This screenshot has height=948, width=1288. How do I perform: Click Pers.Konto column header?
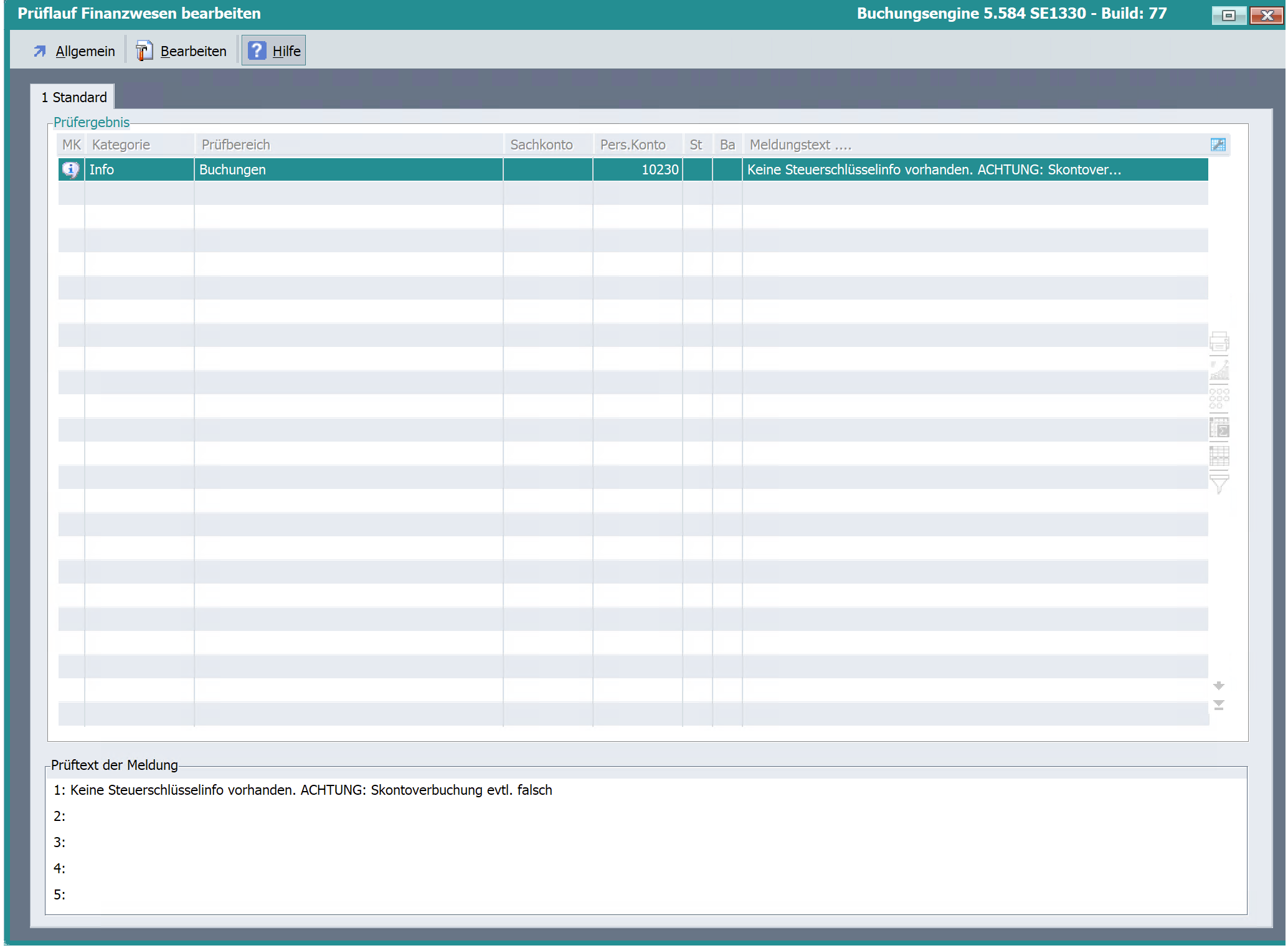(632, 145)
